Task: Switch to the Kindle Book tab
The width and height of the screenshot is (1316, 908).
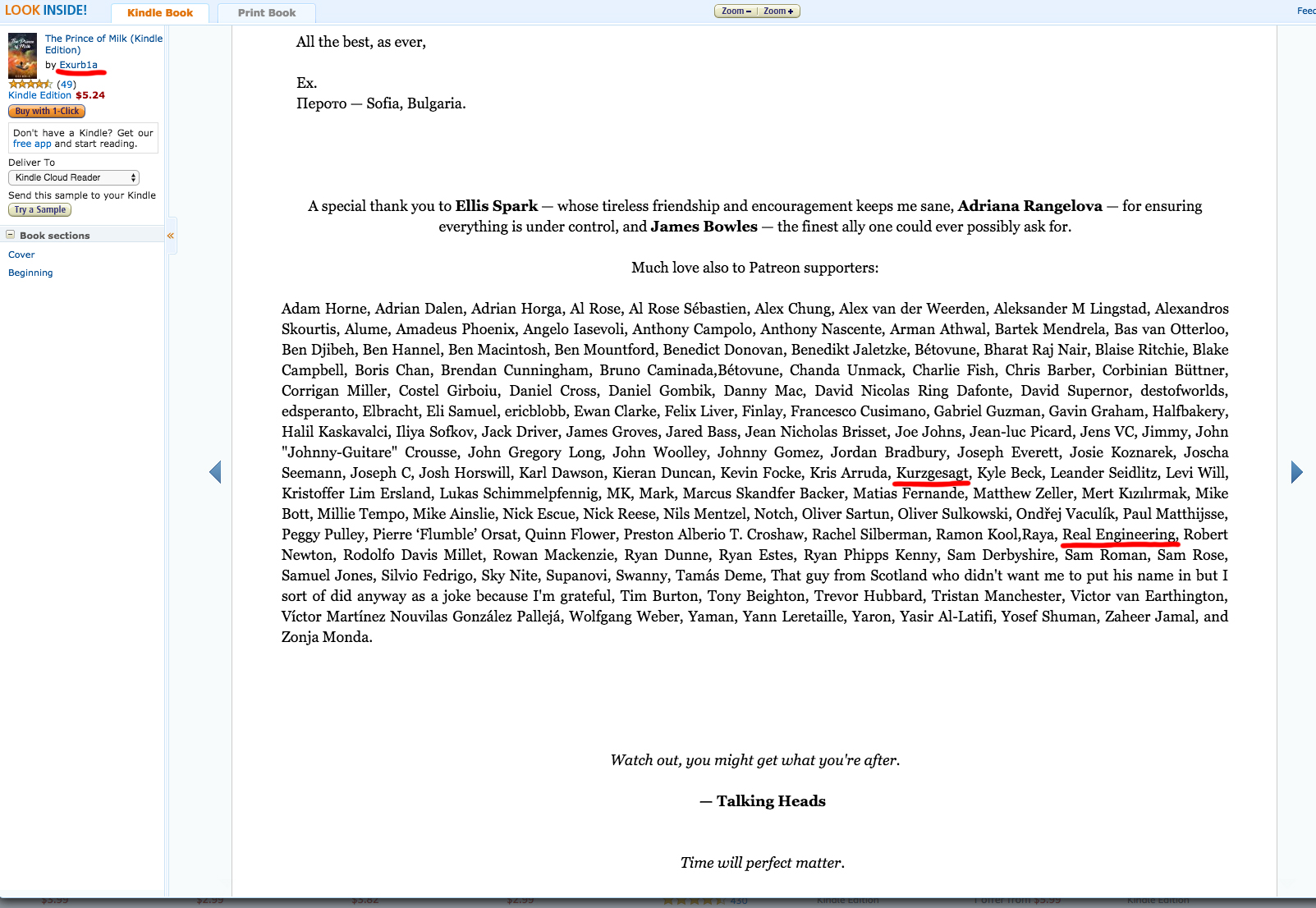Action: (160, 13)
